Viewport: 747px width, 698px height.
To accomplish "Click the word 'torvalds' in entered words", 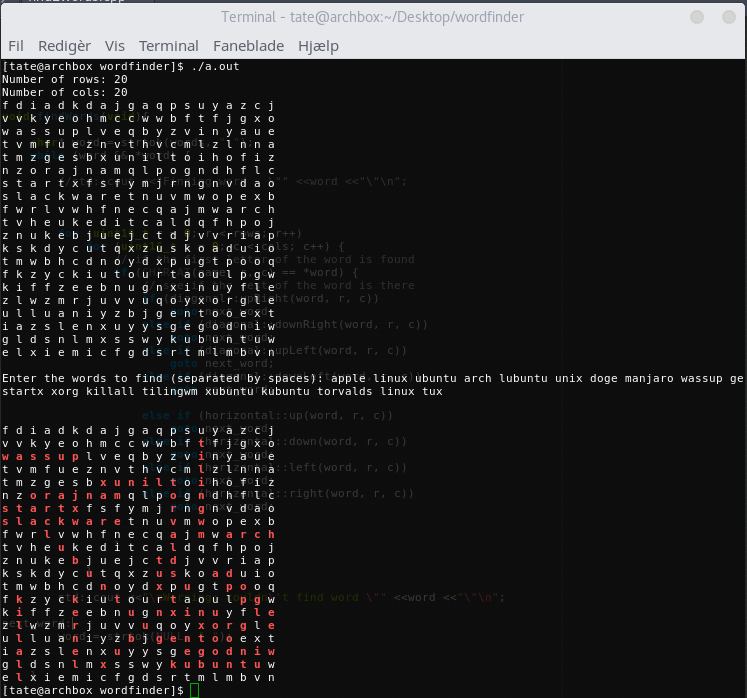I will (344, 391).
